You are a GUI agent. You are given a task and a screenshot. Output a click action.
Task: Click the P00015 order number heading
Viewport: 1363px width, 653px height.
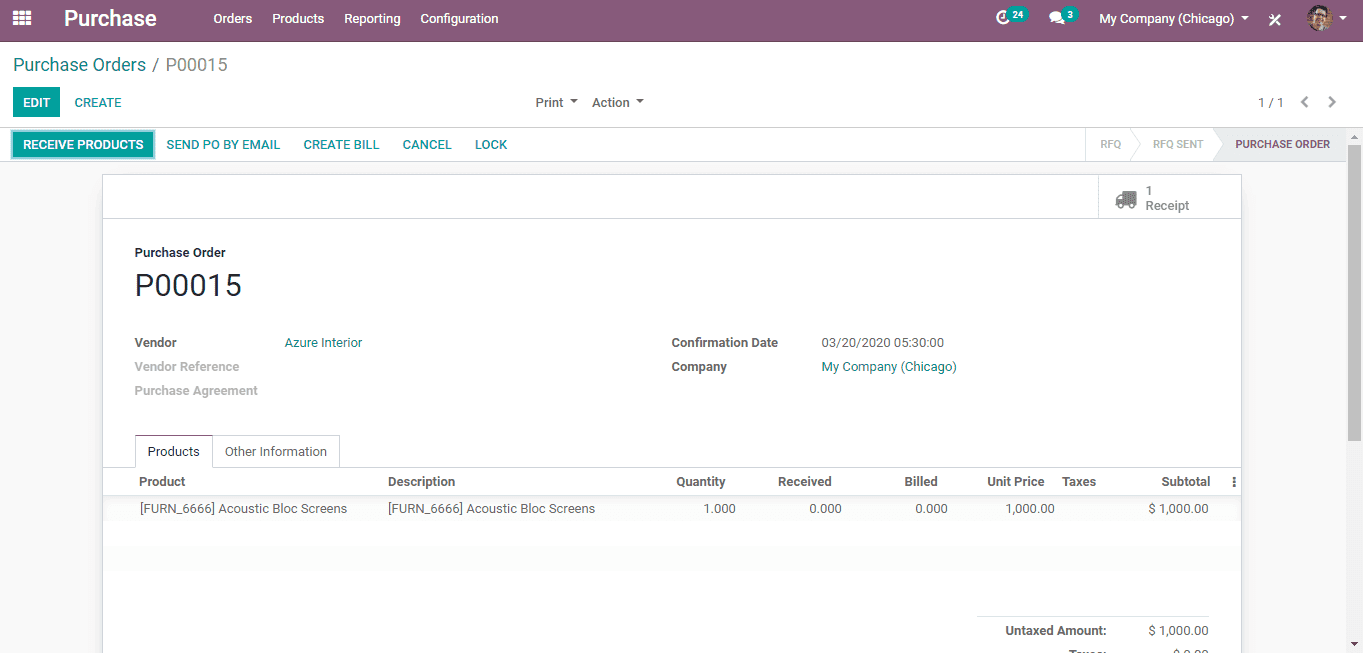pyautogui.click(x=188, y=286)
